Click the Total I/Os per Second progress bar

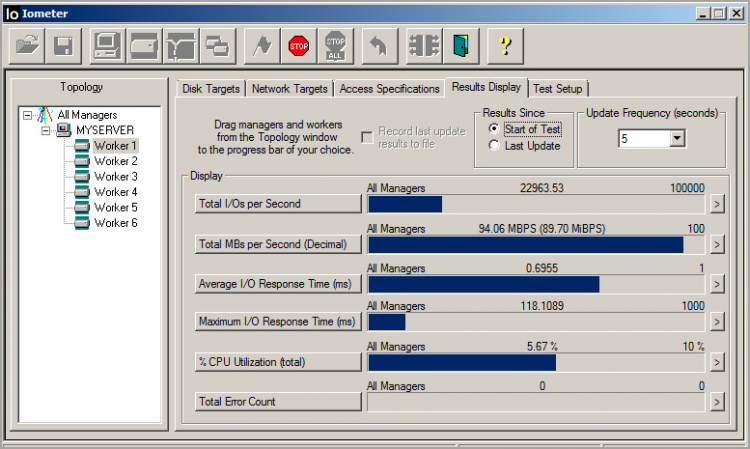point(536,204)
